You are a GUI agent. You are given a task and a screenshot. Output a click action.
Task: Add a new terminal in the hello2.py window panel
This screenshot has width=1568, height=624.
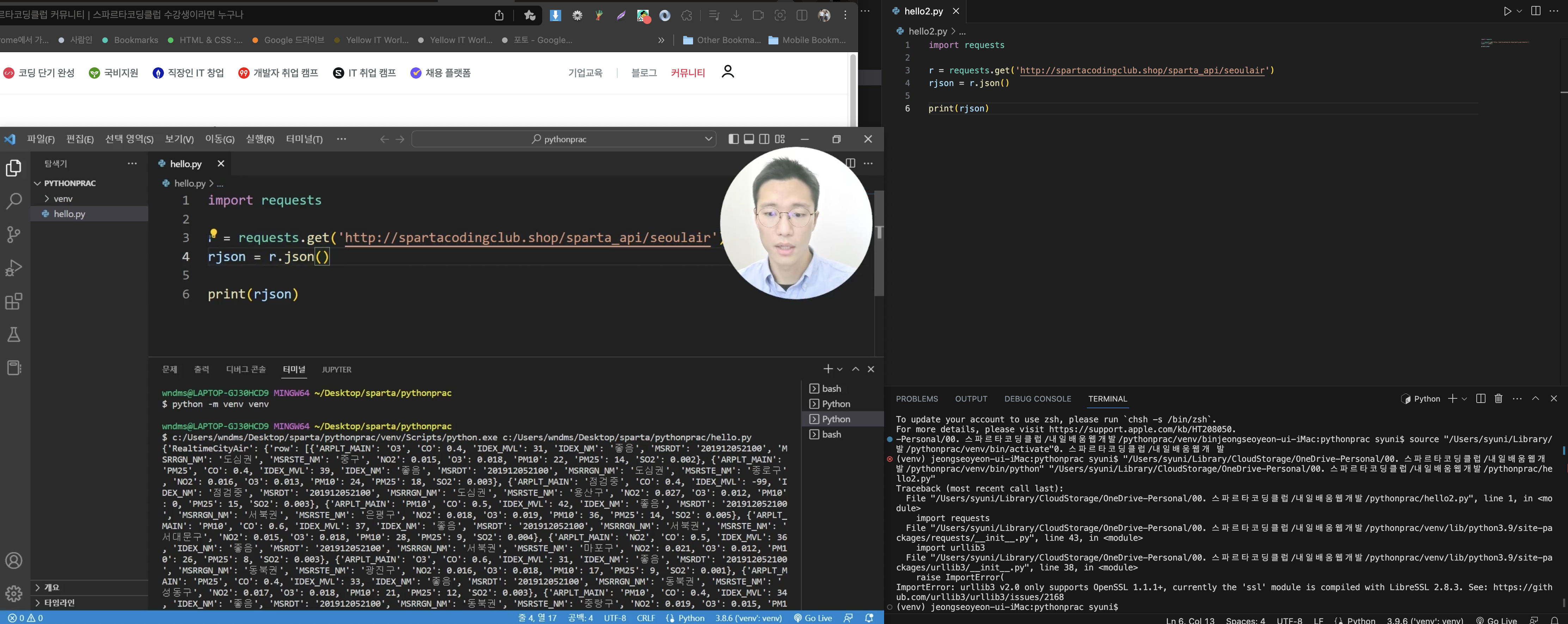(1452, 399)
